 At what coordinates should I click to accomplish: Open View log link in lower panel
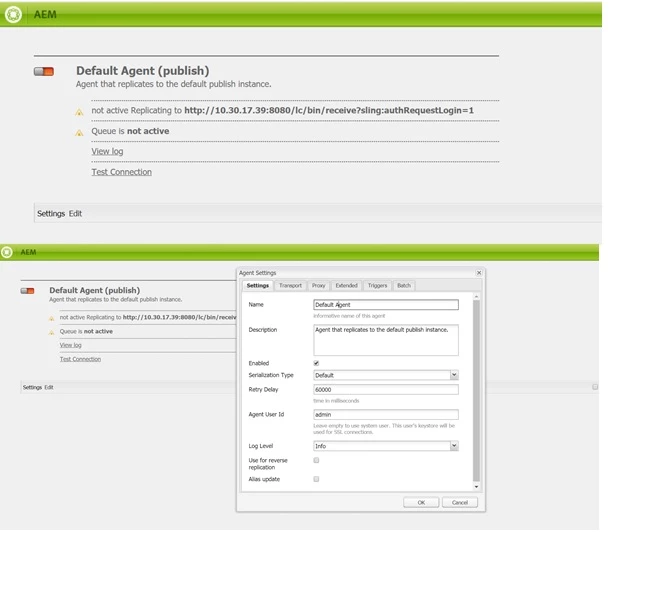71,345
